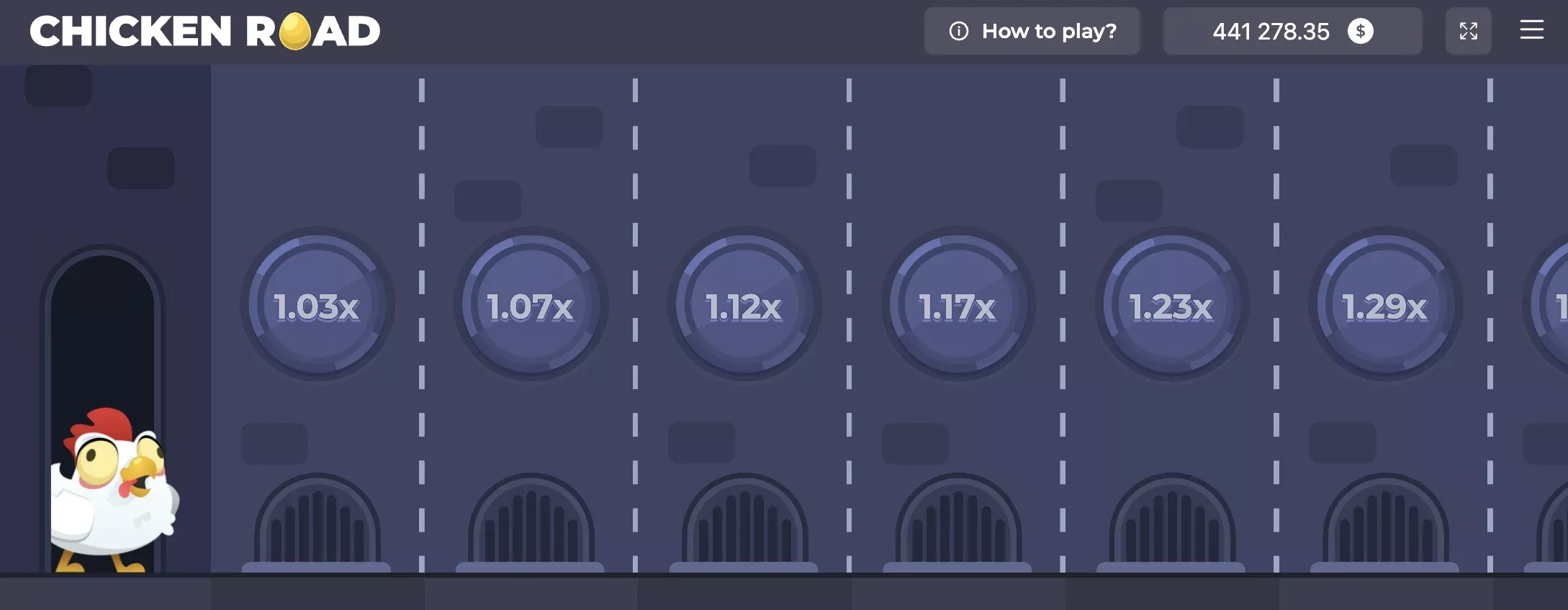Viewport: 1568px width, 610px height.
Task: Select the 1.12x multiplier coin
Action: (x=744, y=306)
